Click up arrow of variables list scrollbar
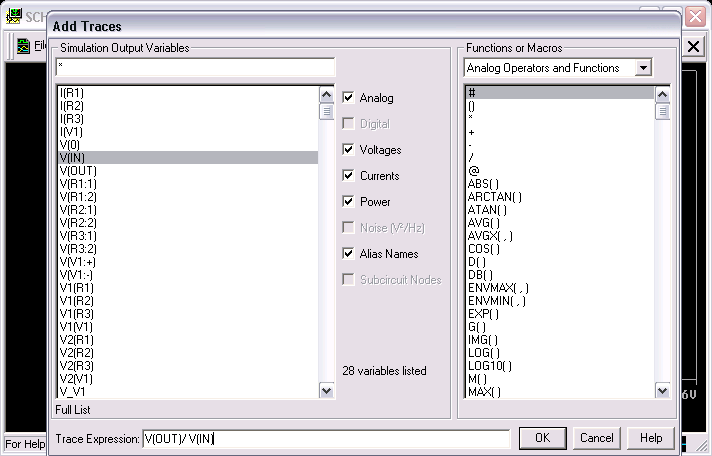Image resolution: width=712 pixels, height=456 pixels. click(x=326, y=94)
